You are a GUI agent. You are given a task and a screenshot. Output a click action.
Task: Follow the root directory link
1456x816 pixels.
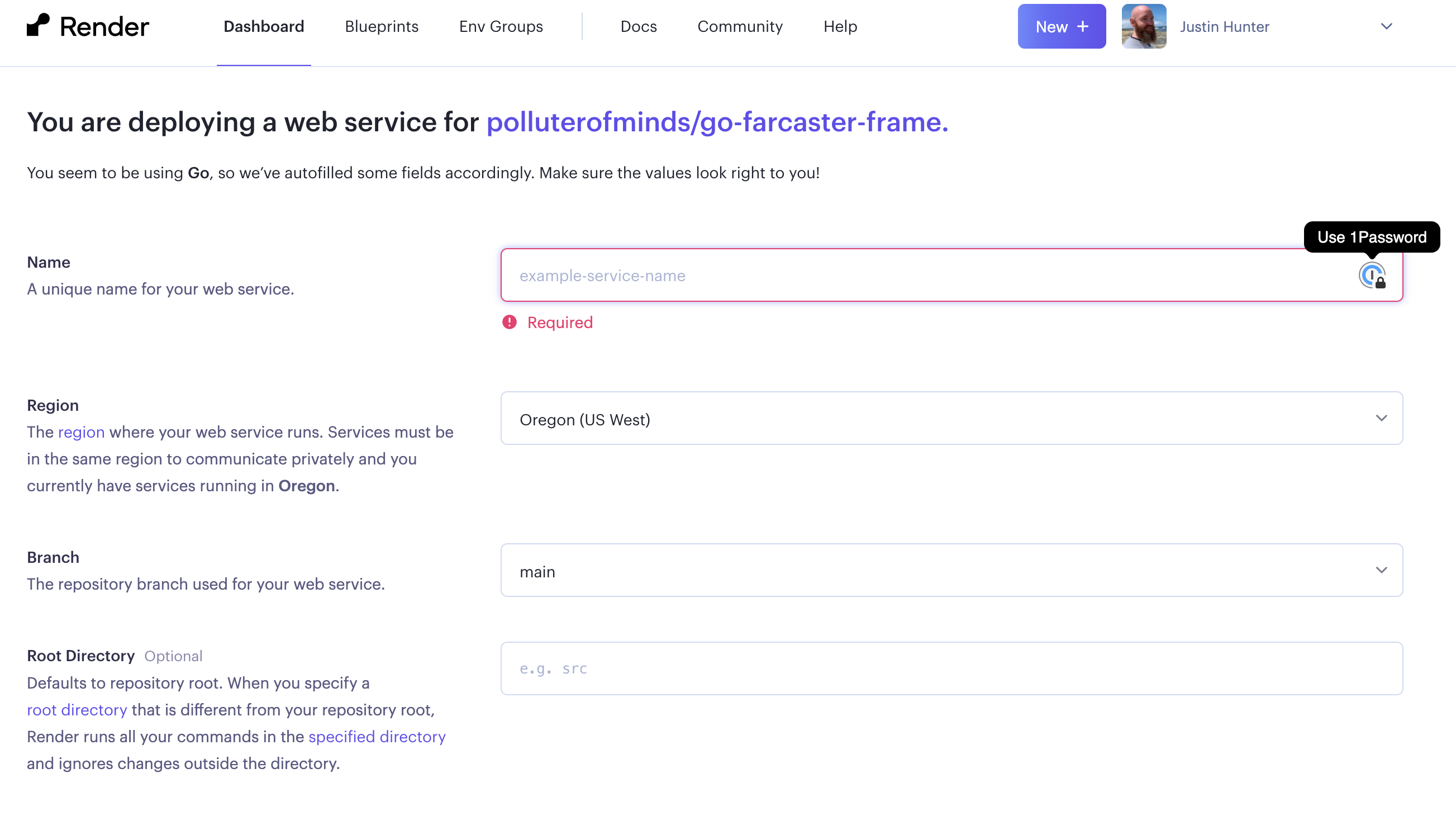(77, 710)
